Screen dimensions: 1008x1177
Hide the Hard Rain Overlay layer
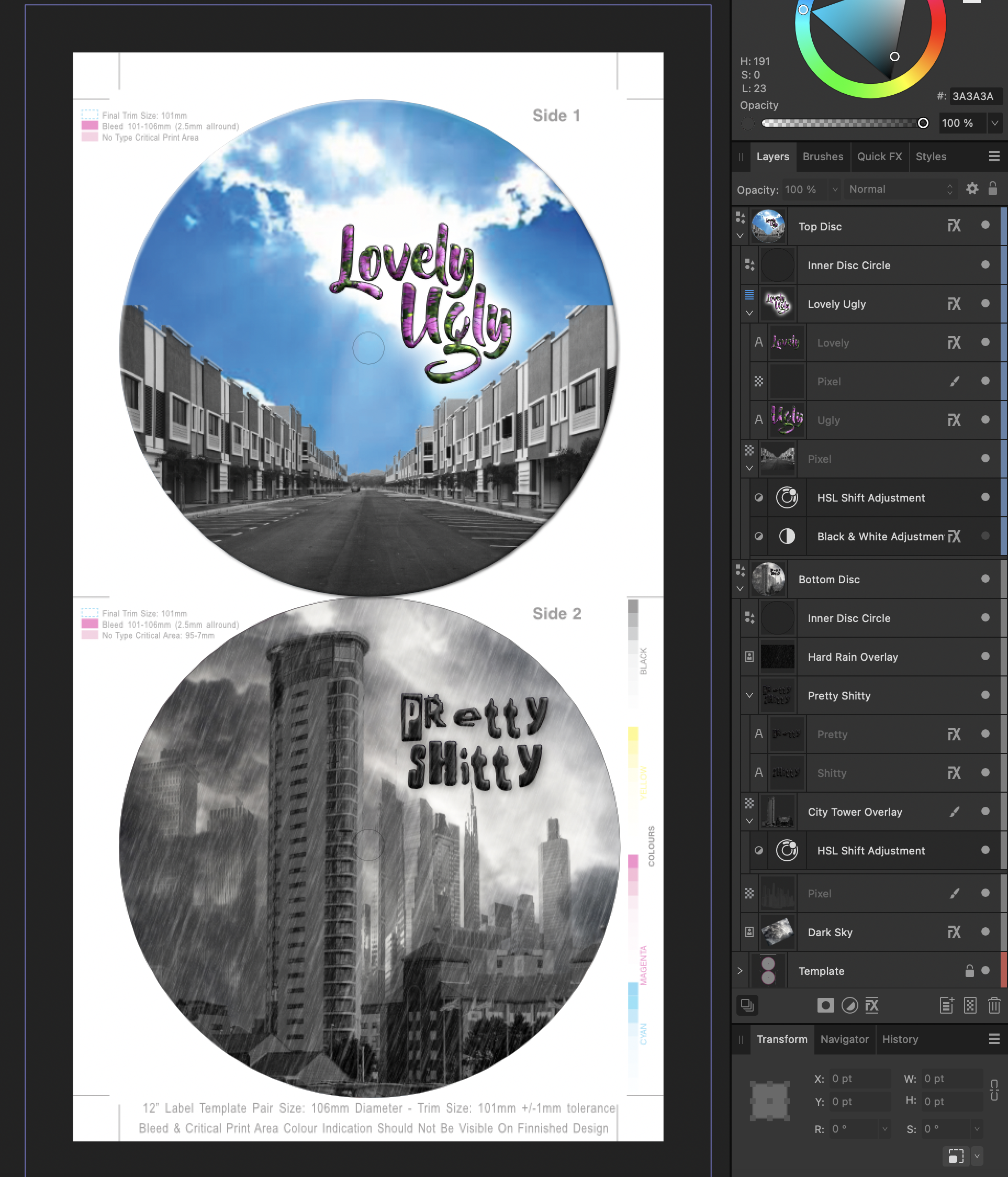(985, 656)
